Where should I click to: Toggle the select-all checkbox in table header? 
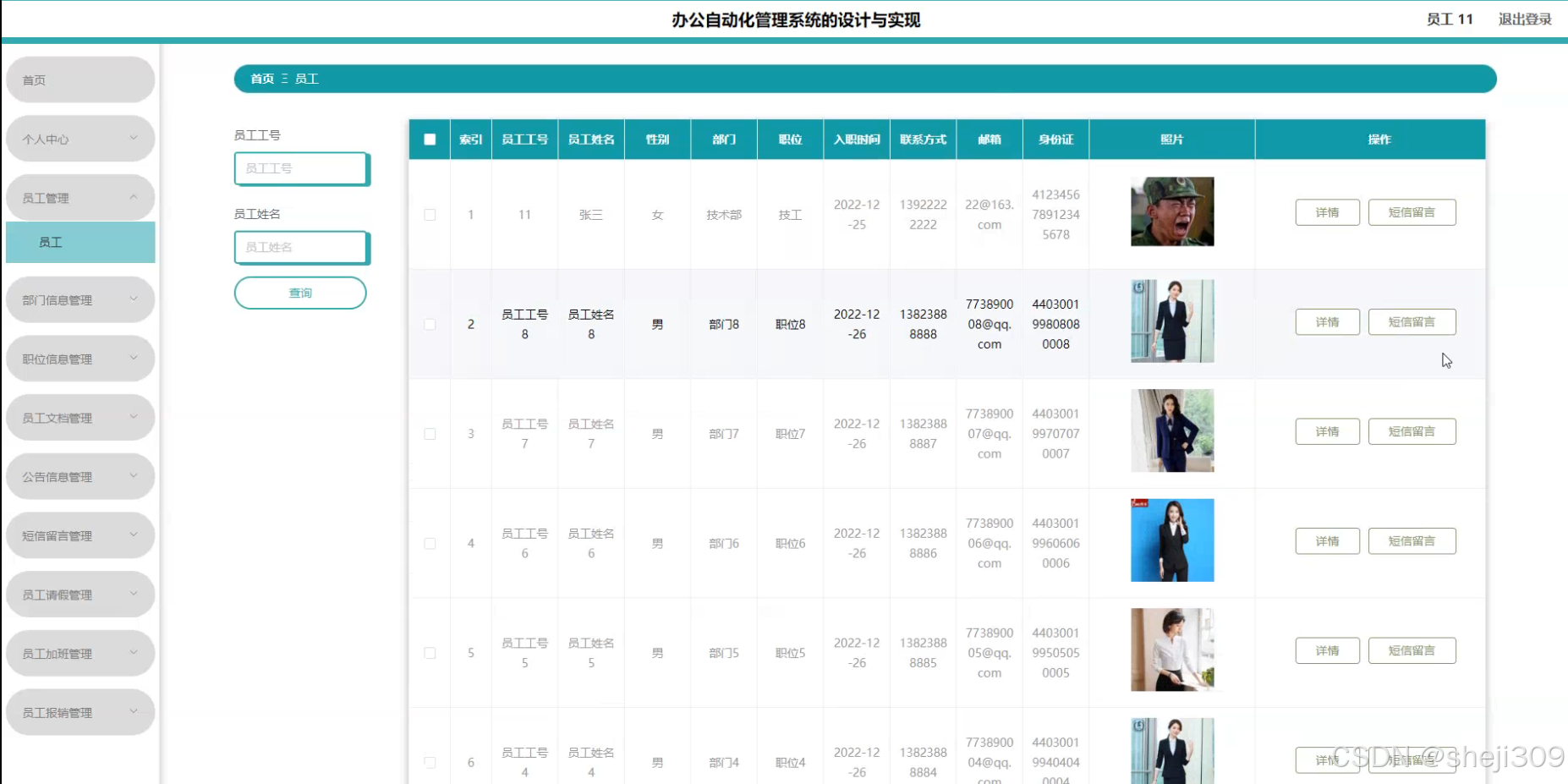[x=429, y=139]
